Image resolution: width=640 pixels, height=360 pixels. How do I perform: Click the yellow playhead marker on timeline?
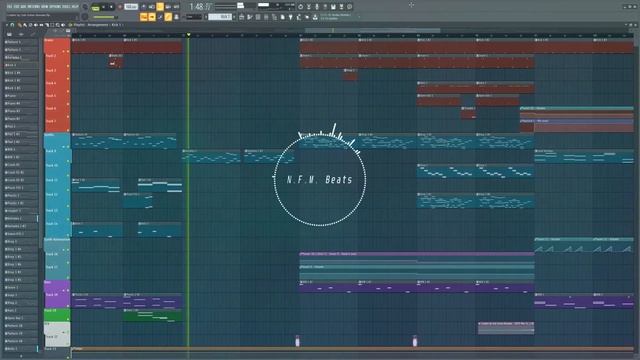coord(189,35)
